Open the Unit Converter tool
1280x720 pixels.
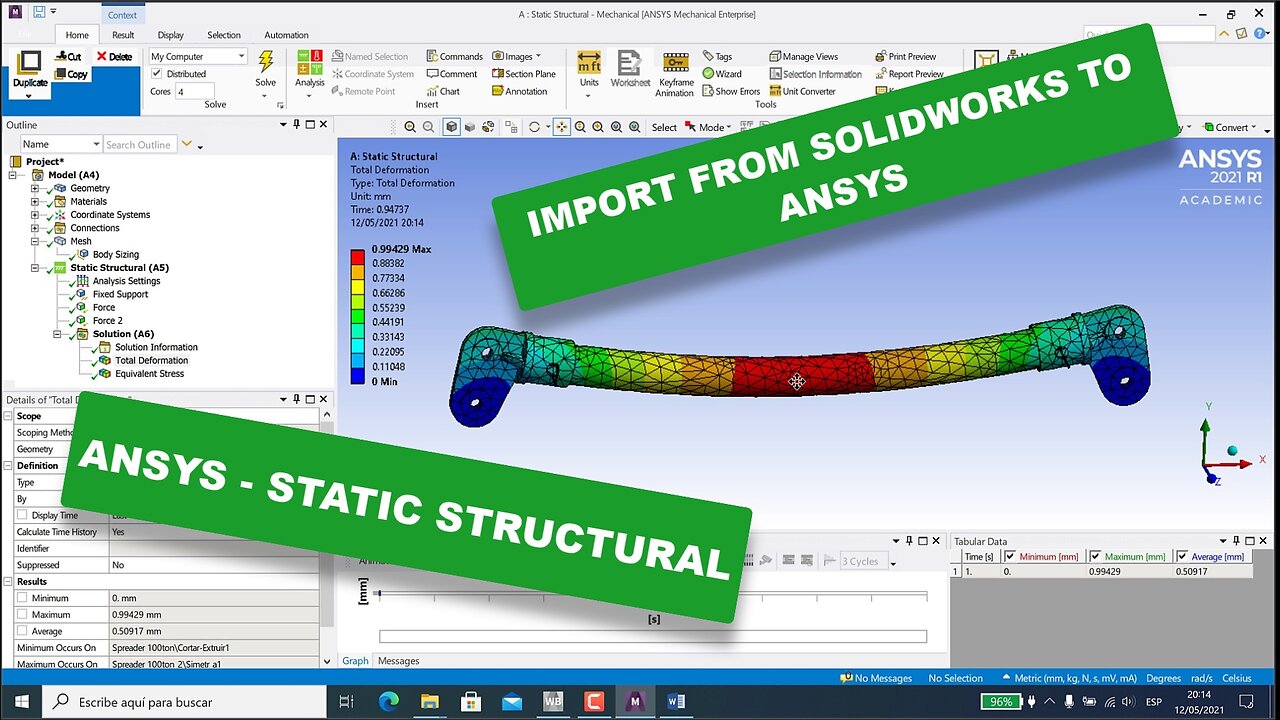click(x=802, y=91)
